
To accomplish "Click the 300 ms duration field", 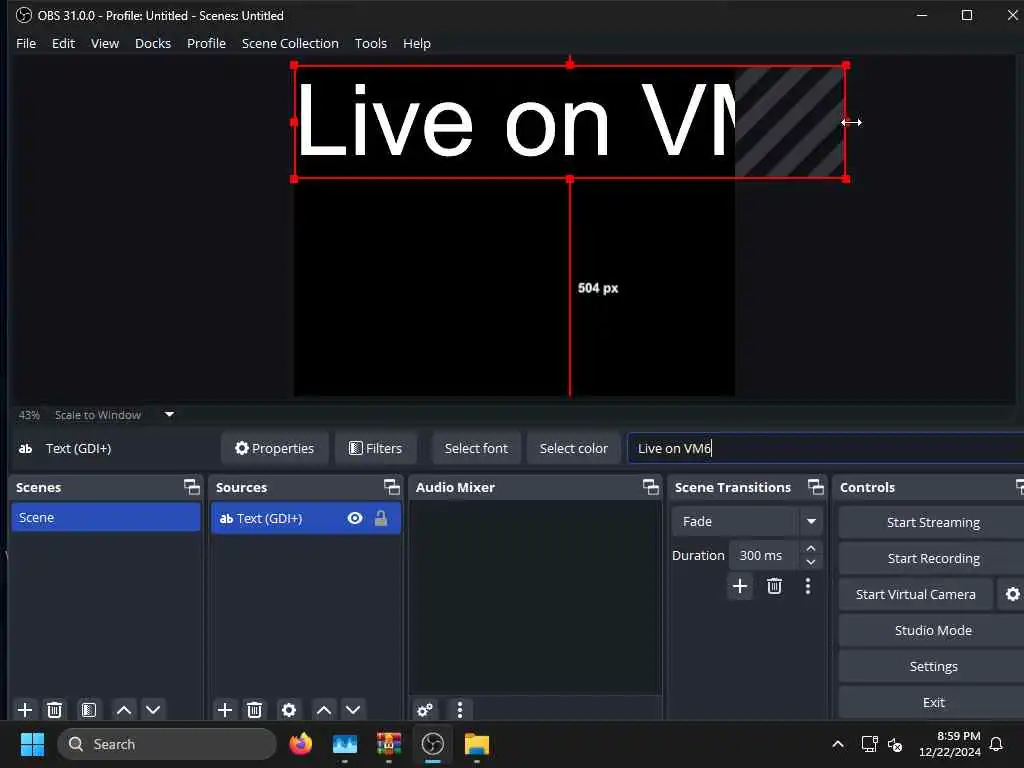I will (x=763, y=555).
